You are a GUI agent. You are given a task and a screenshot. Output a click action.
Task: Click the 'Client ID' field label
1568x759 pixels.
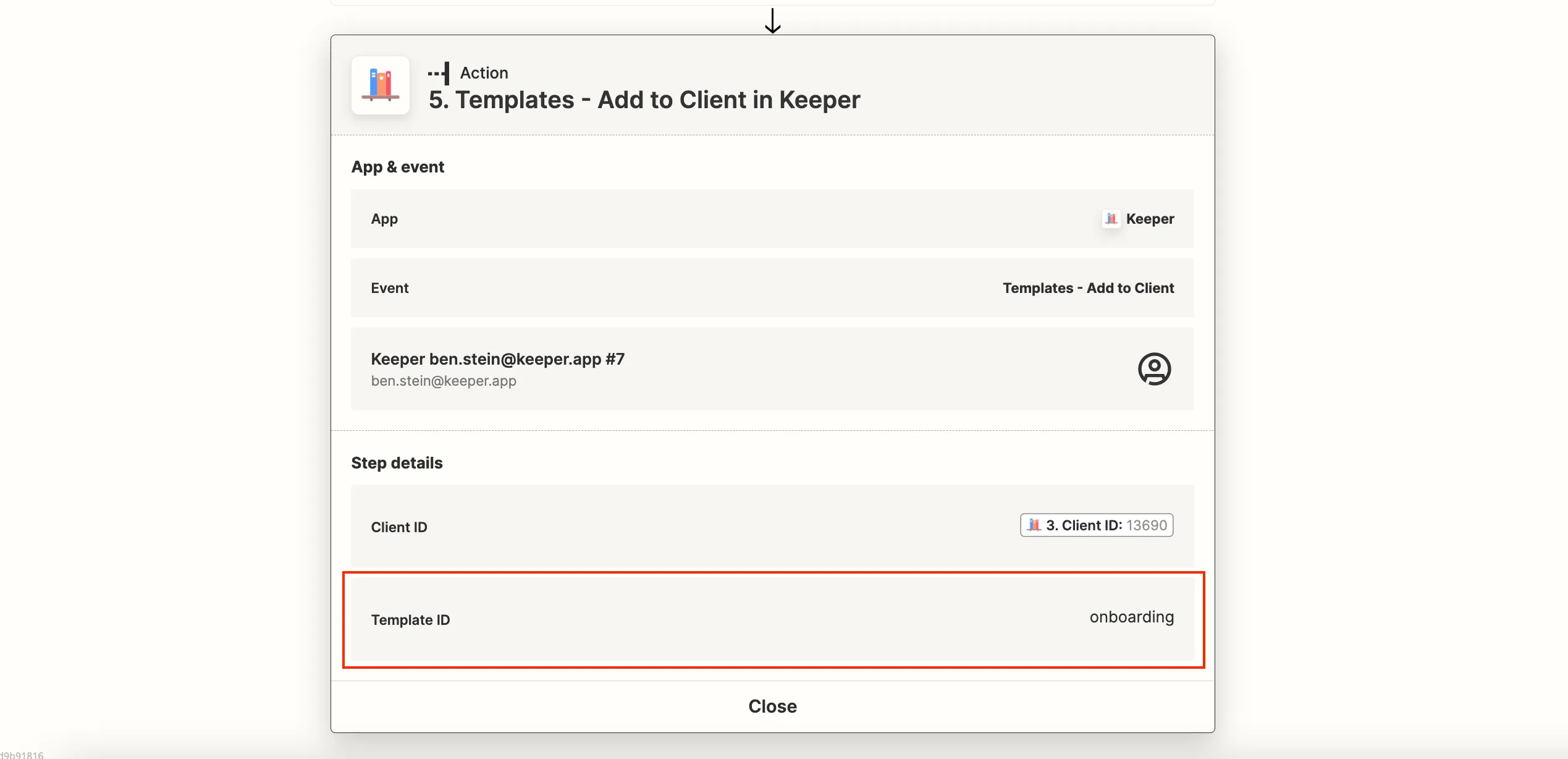(x=399, y=527)
